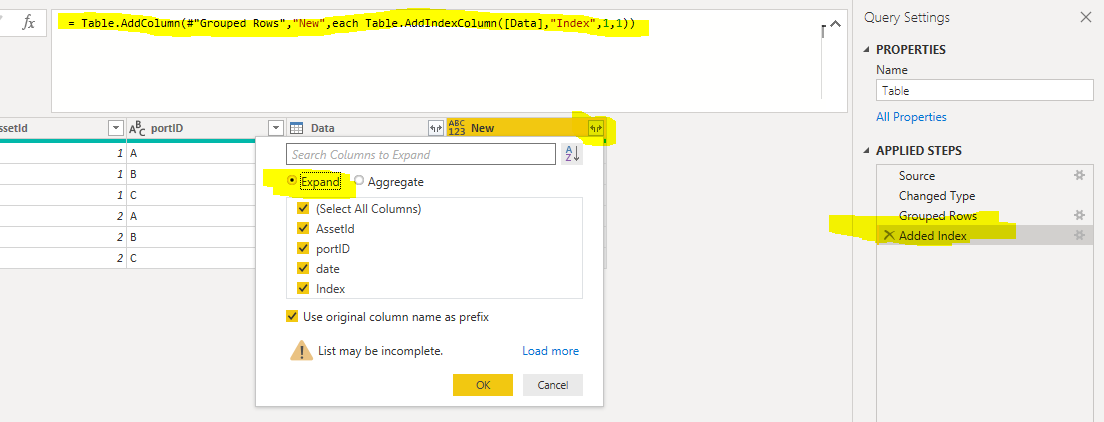The width and height of the screenshot is (1104, 422).
Task: Click the fx formula icon
Action: [x=29, y=23]
